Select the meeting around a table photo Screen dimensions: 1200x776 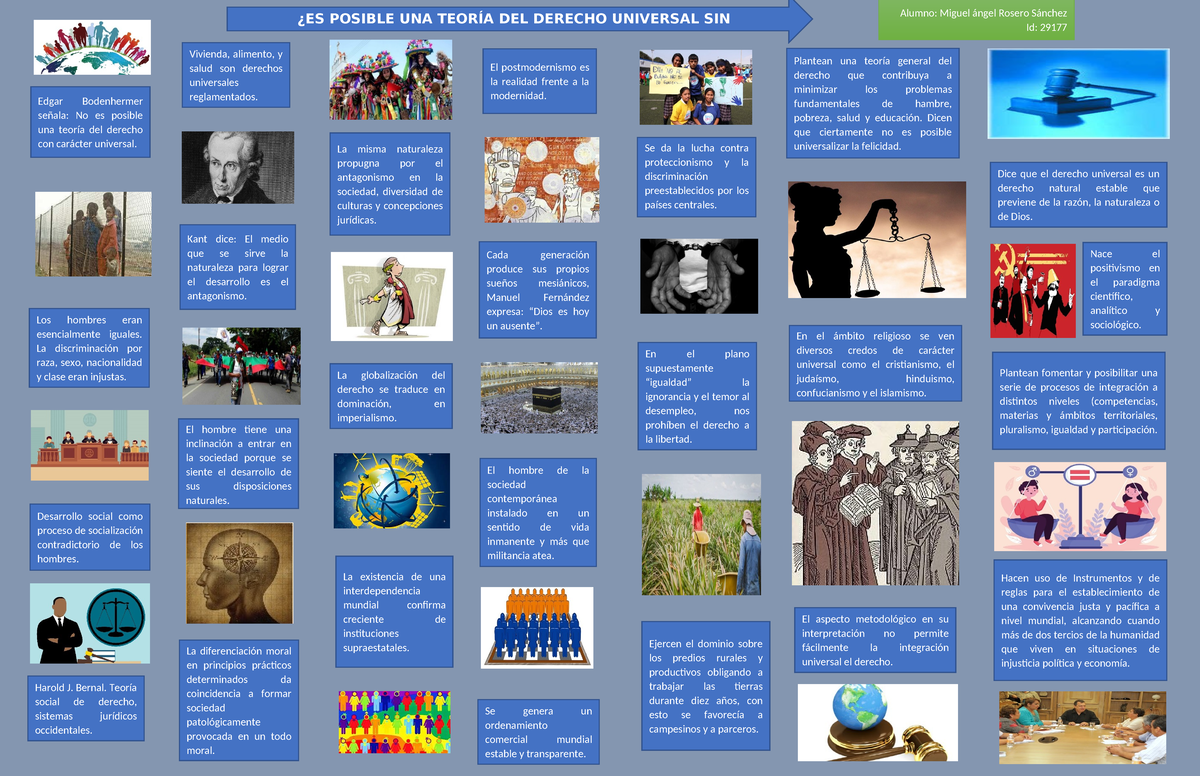click(x=1083, y=727)
